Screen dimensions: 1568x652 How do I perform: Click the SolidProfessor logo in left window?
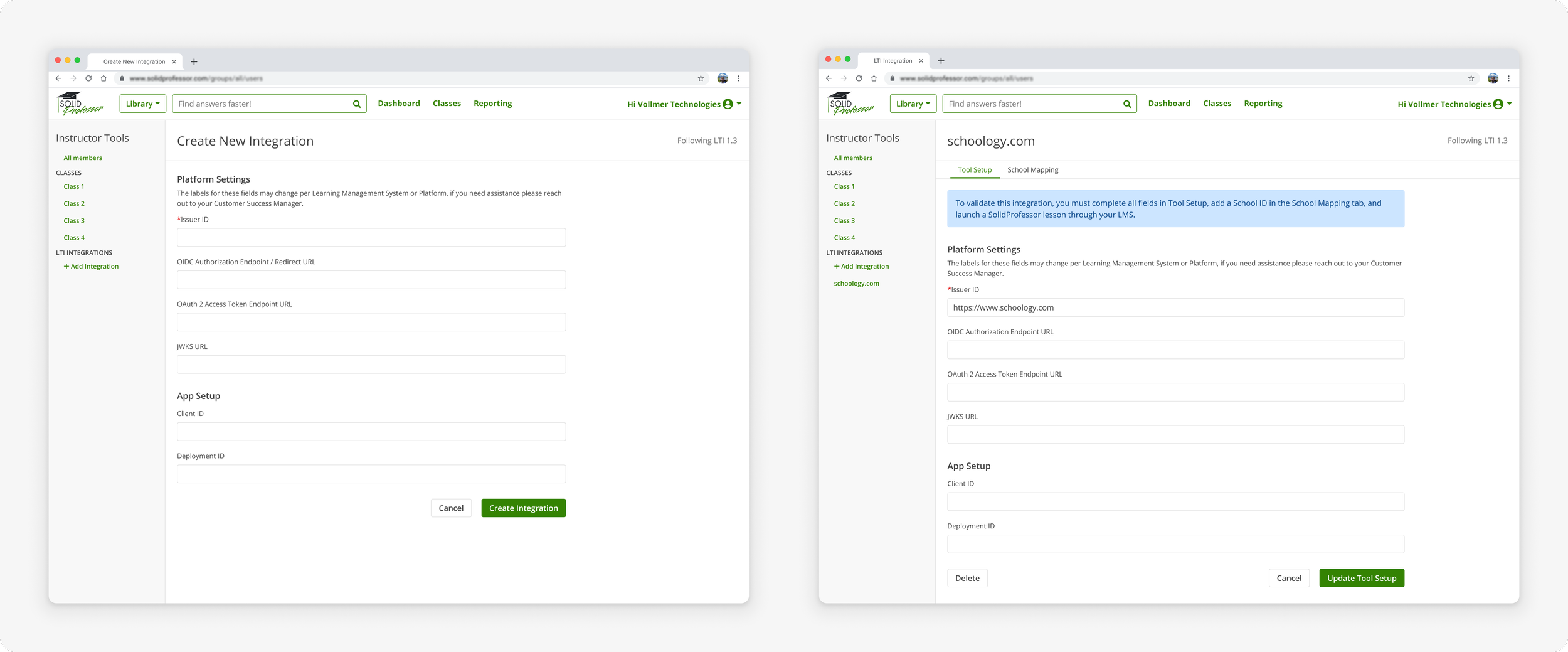(80, 104)
